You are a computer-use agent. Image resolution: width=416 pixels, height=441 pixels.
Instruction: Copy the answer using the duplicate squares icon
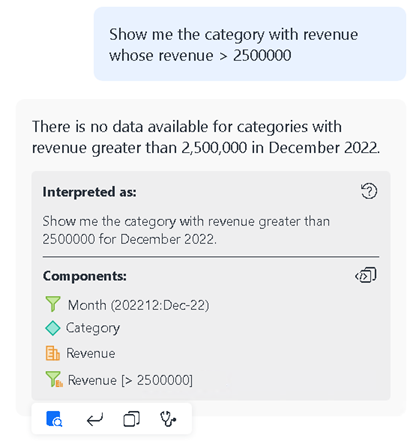coord(131,419)
